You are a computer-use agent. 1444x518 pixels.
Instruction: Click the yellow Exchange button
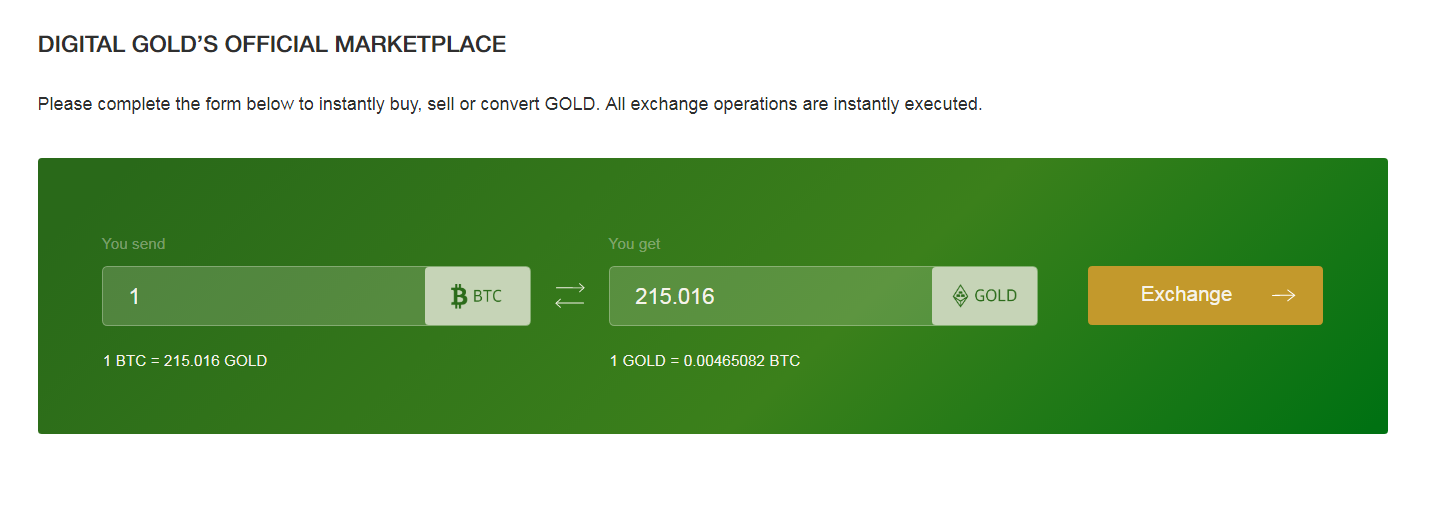1205,295
